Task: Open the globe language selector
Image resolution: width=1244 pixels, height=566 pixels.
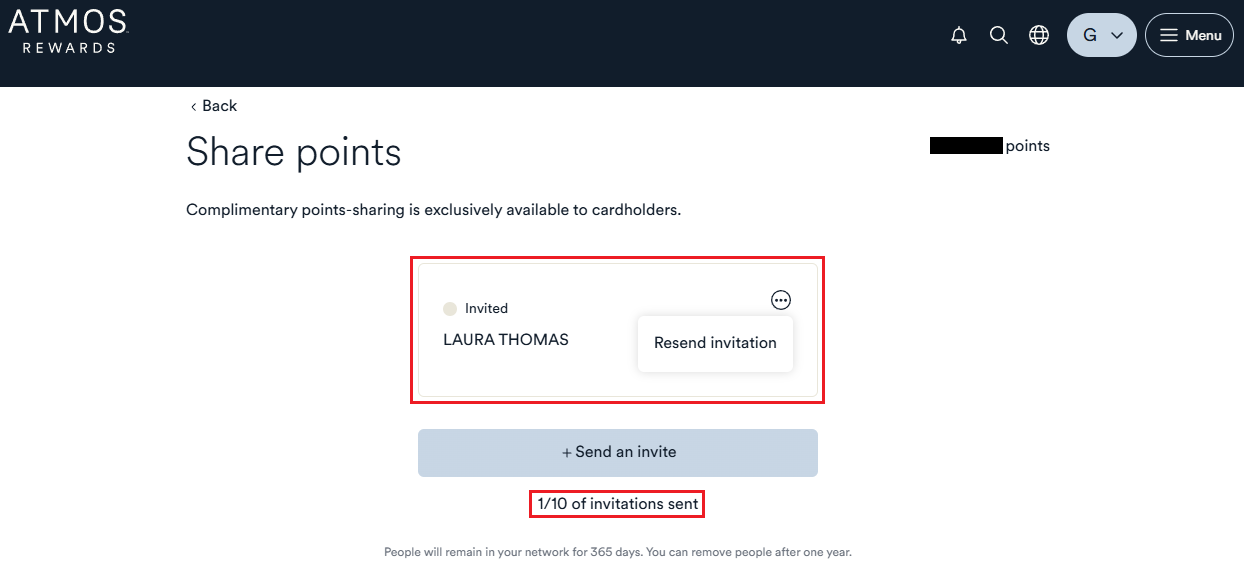Action: tap(1039, 35)
